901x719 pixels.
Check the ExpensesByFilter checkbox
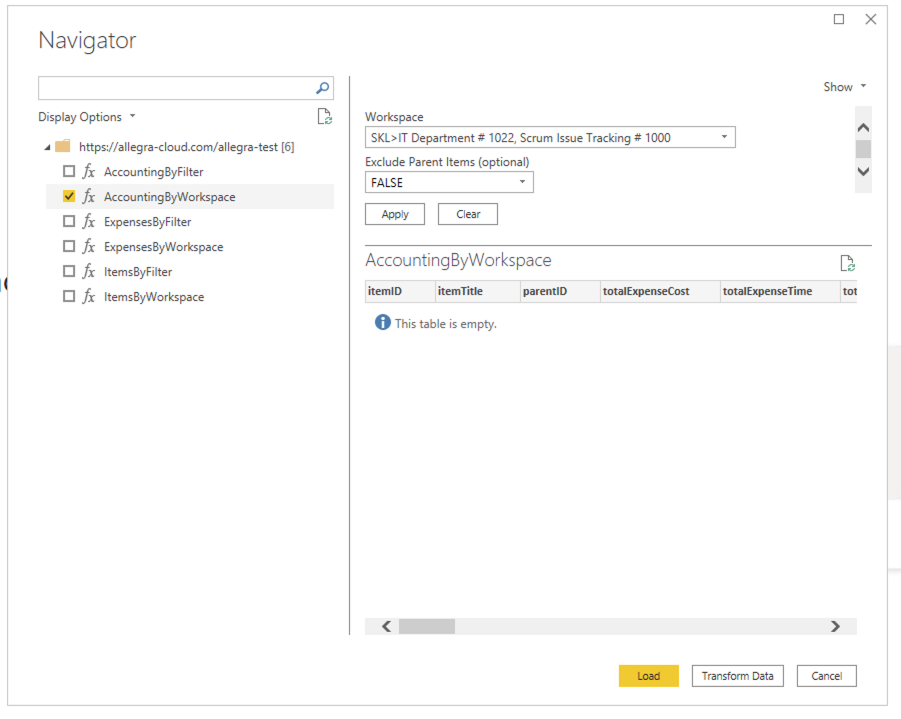tap(68, 221)
